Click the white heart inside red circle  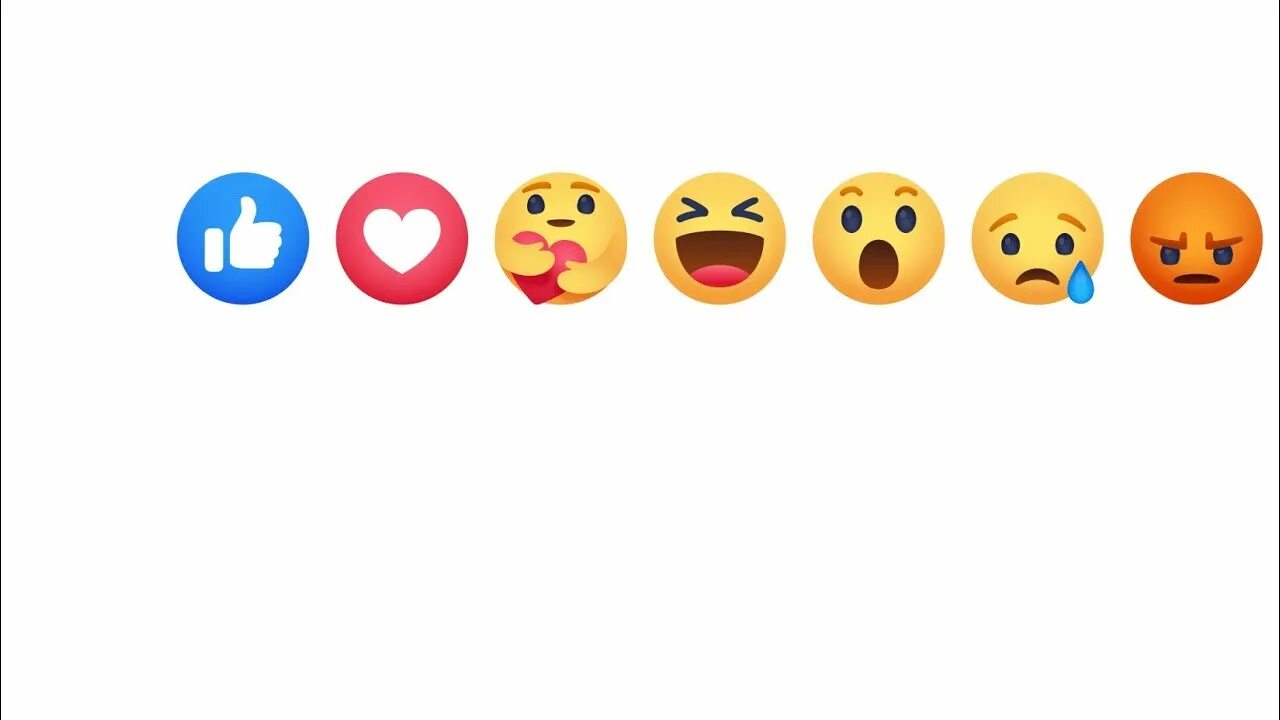(x=402, y=241)
